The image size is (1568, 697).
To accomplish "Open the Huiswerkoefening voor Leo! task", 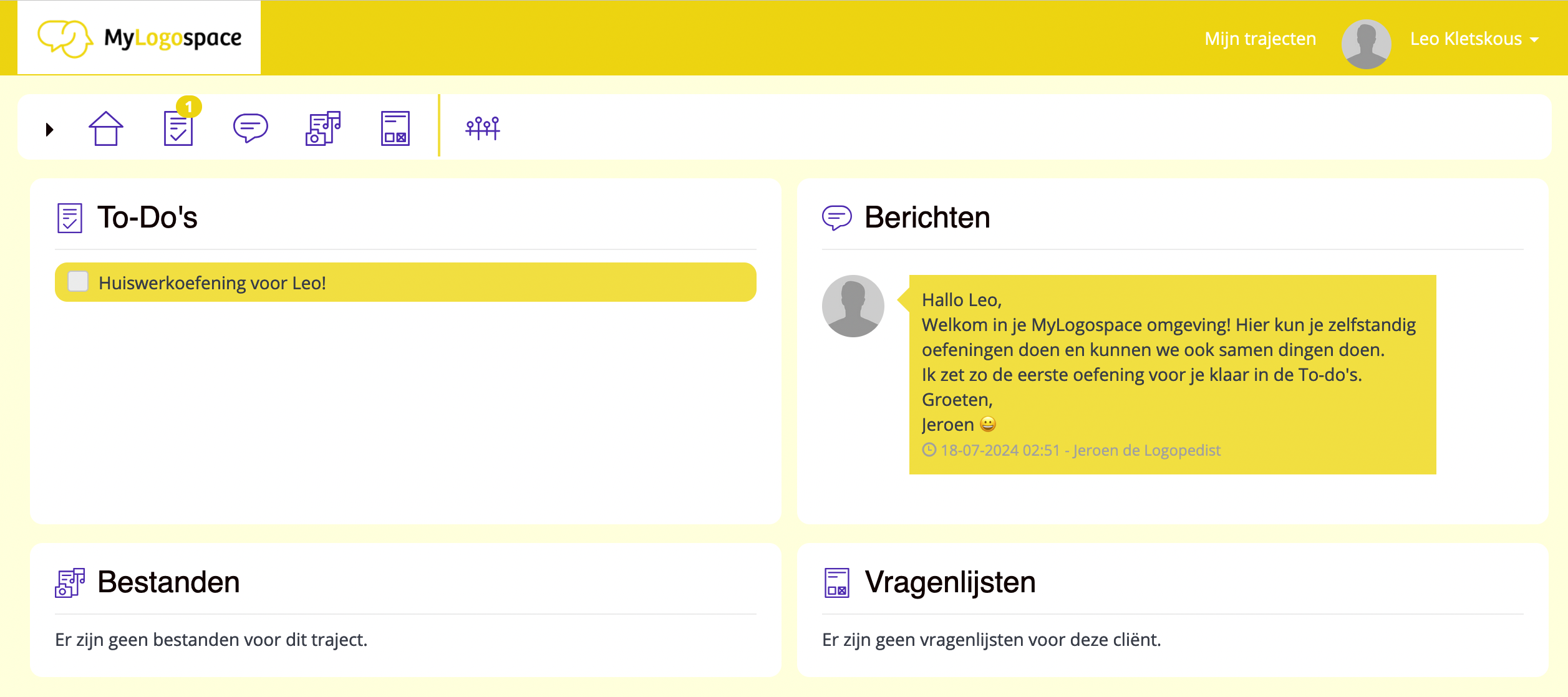I will point(212,283).
